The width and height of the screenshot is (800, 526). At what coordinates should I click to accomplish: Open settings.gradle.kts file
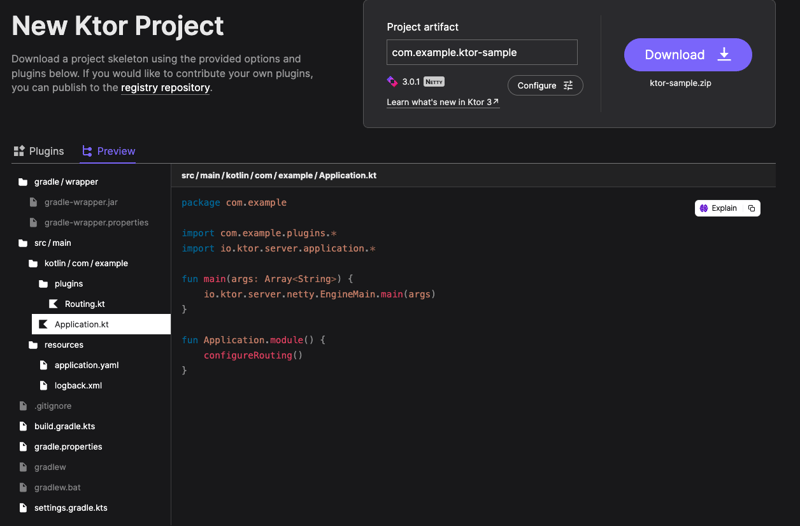[x=70, y=508]
